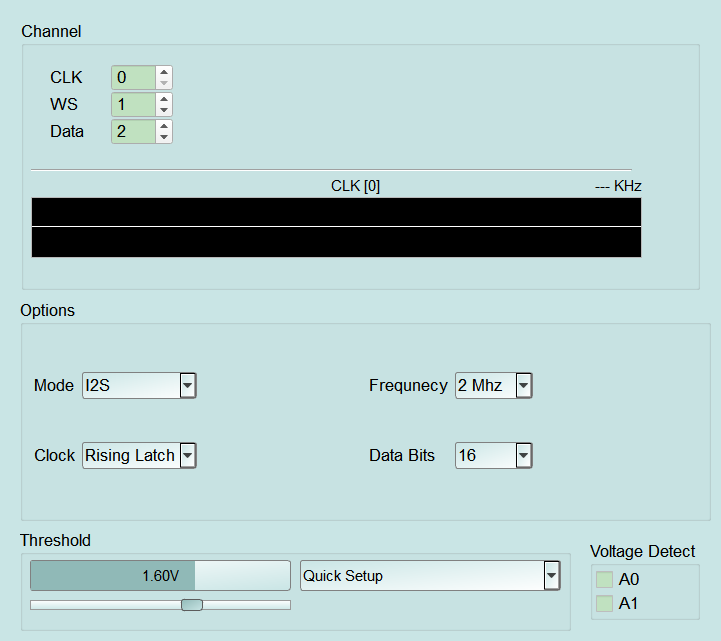The image size is (721, 641).
Task: Click the 1.60V threshold level bar
Action: 160,575
